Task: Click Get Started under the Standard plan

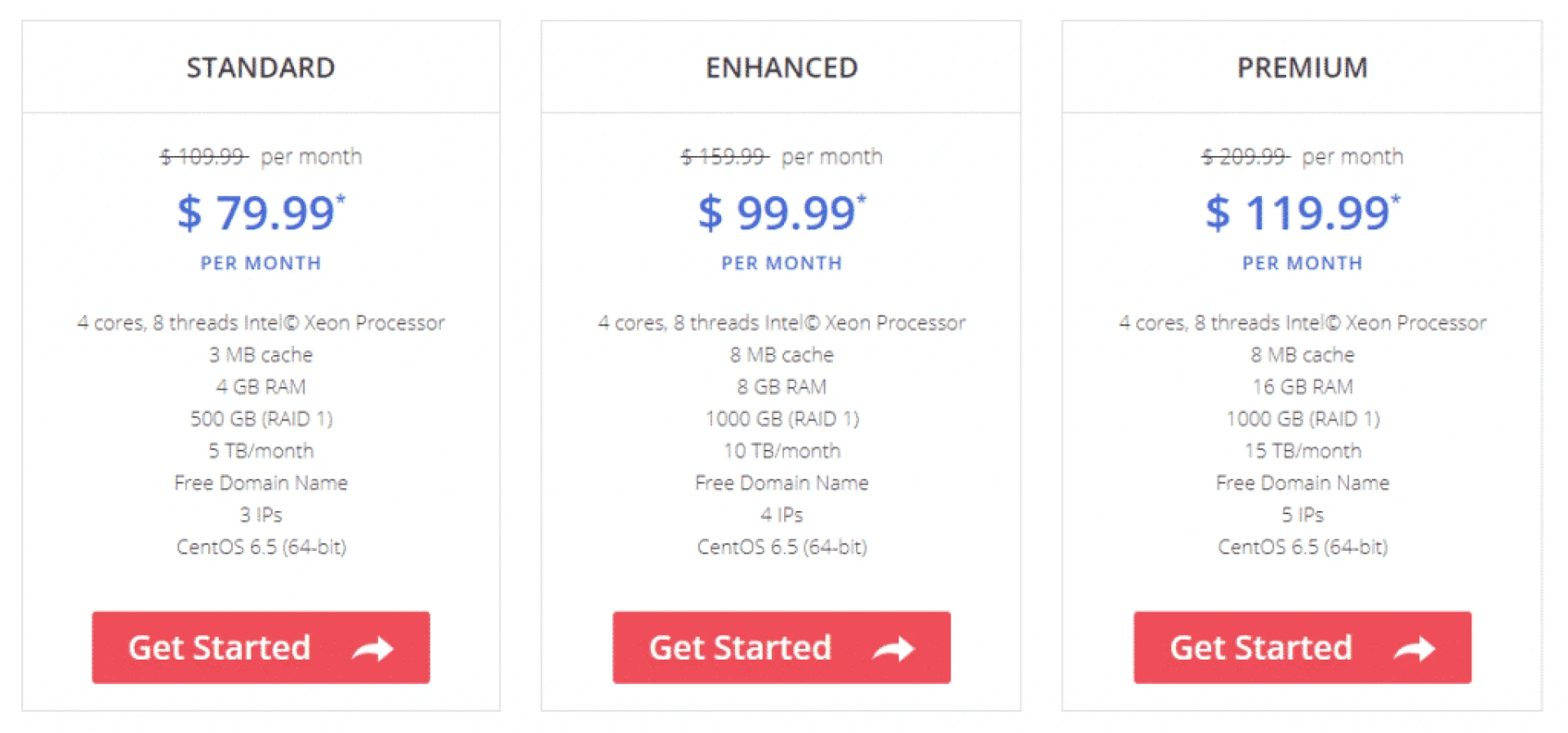Action: click(261, 647)
